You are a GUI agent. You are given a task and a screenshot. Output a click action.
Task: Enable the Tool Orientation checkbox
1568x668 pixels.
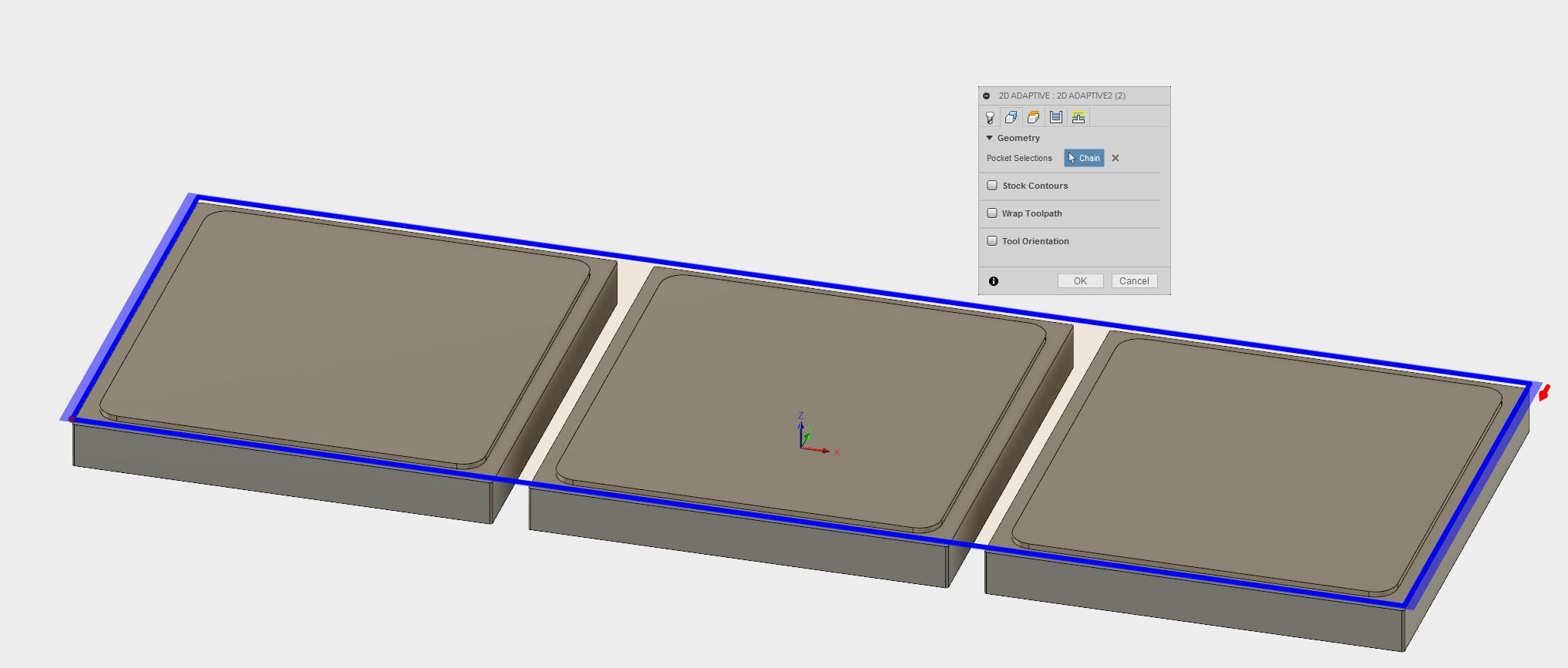[x=992, y=241]
